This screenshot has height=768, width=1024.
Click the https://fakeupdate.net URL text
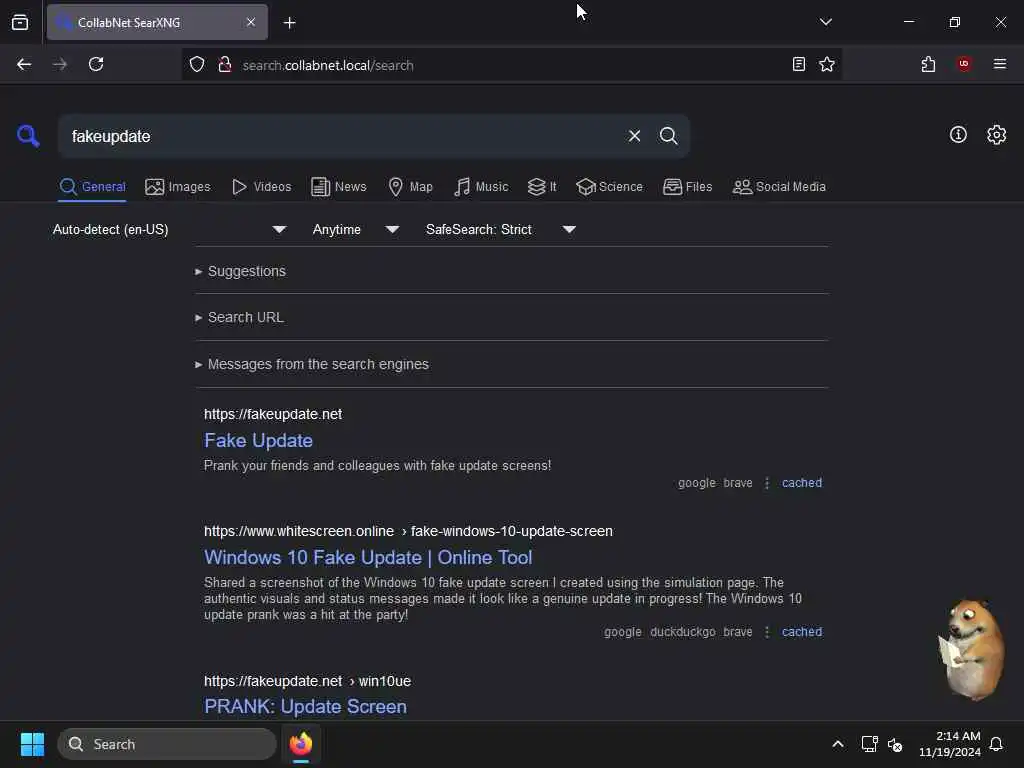coord(272,414)
